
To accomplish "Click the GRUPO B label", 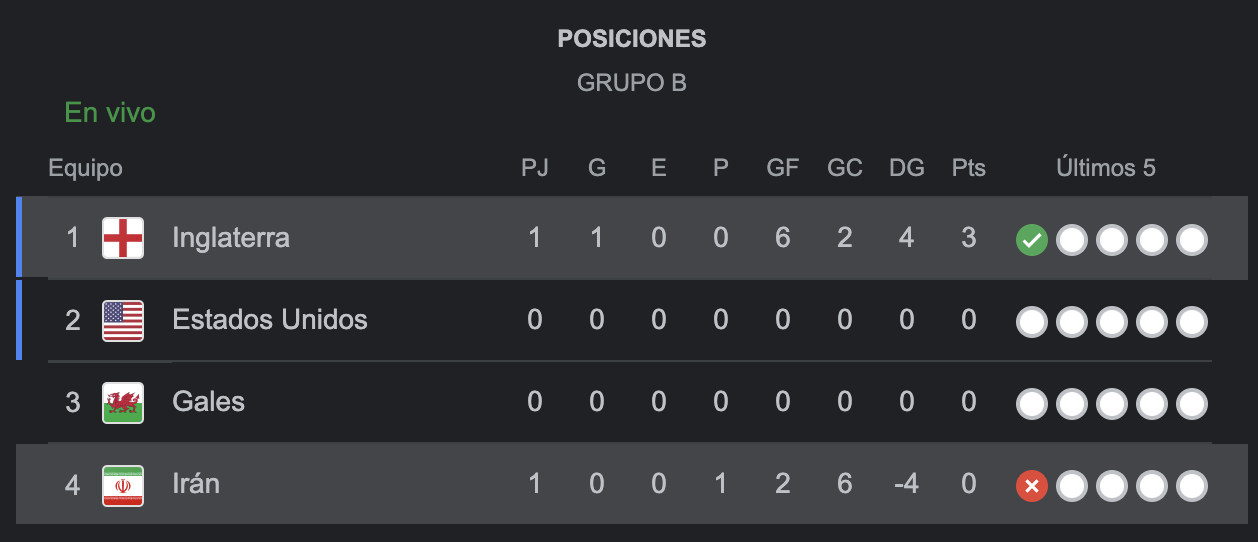I will coord(631,83).
